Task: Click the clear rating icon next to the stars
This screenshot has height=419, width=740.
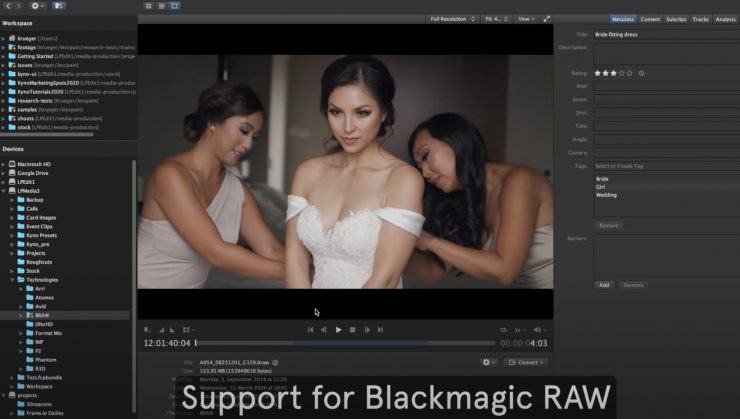Action: coord(641,73)
